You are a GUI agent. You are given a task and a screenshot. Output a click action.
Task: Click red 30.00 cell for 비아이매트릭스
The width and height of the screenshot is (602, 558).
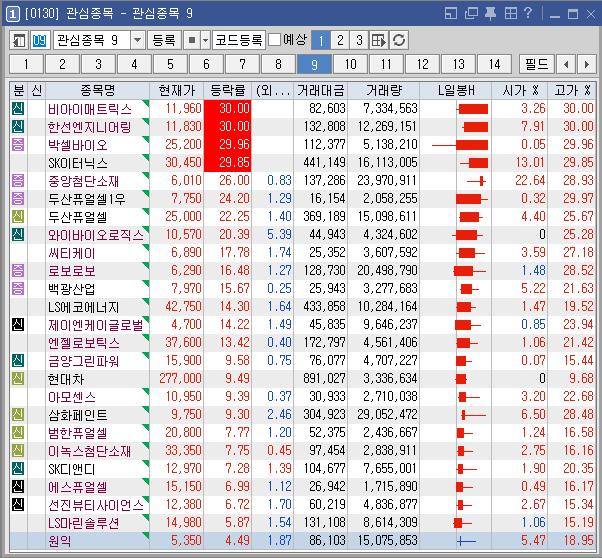coord(228,109)
